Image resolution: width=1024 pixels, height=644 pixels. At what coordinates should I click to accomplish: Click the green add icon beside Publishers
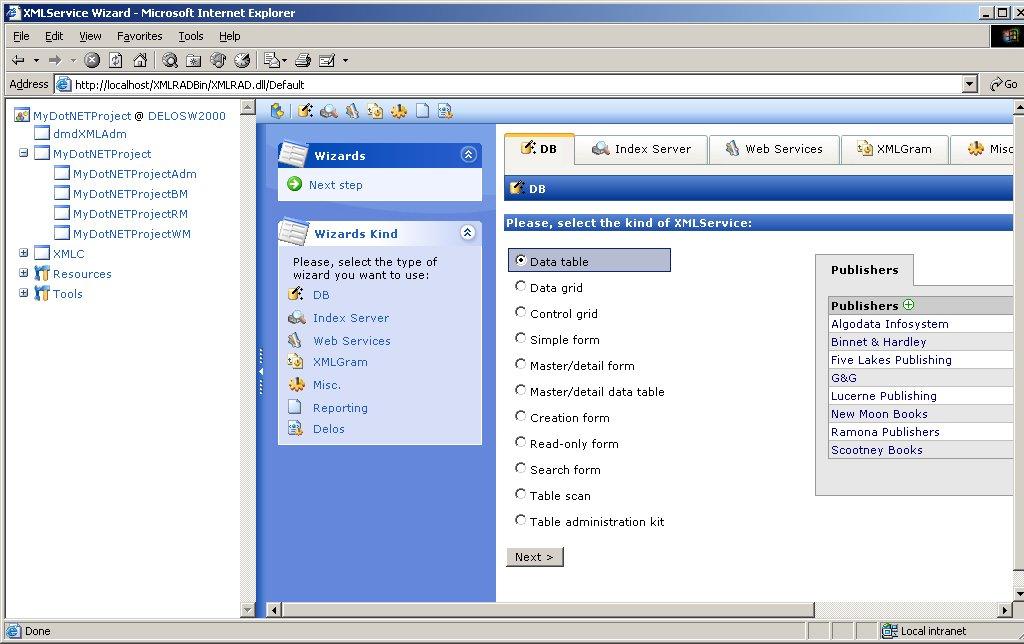point(909,305)
